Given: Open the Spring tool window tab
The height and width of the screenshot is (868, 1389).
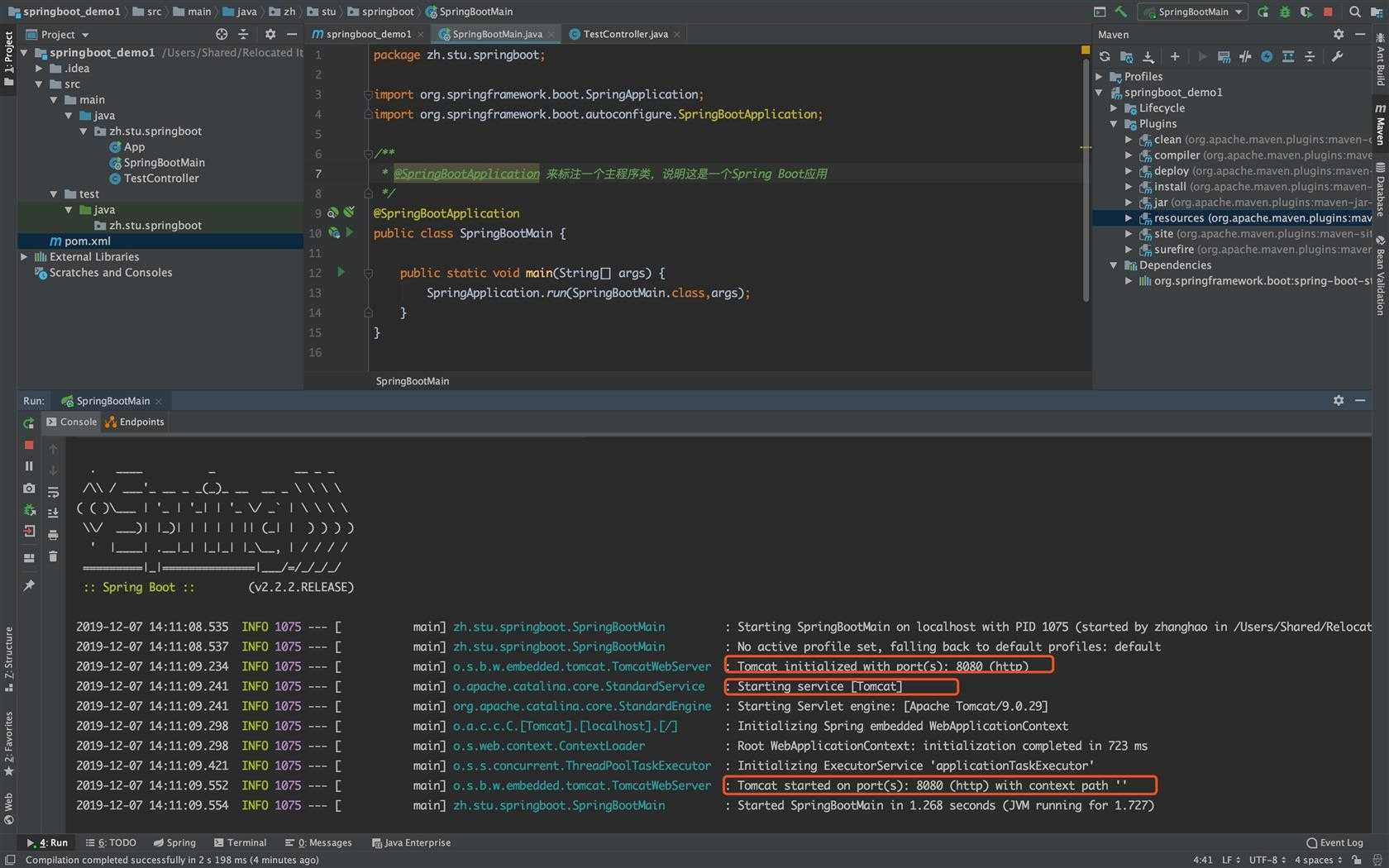Looking at the screenshot, I should 174,842.
